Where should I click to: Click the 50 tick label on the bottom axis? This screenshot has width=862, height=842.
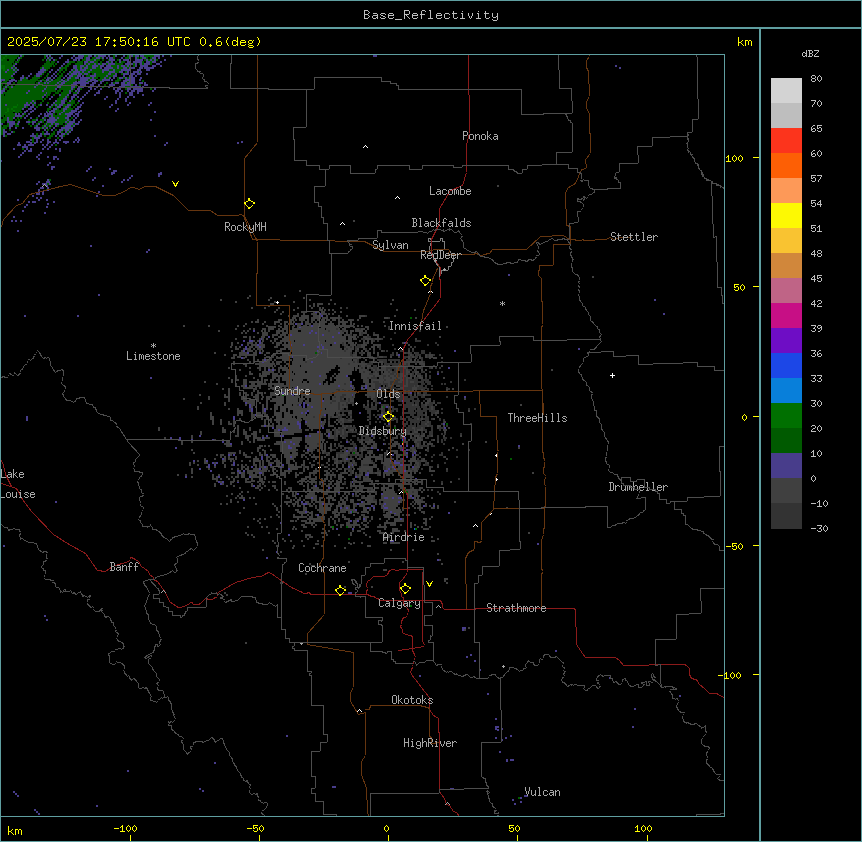coord(514,828)
